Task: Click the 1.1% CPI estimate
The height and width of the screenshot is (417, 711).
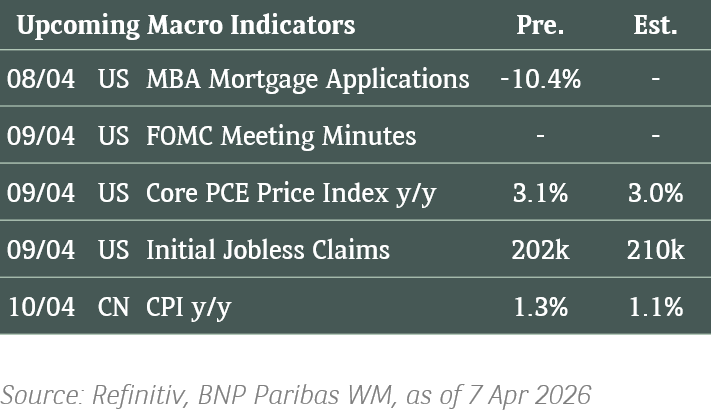Action: pos(655,307)
